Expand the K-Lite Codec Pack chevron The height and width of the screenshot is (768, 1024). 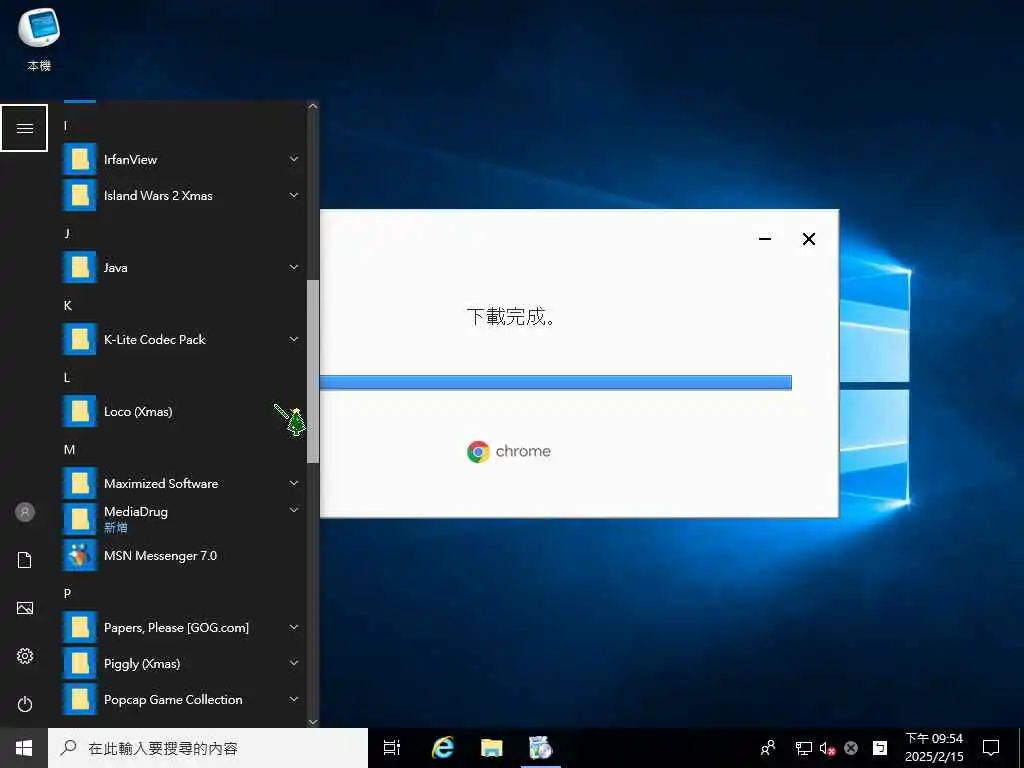click(294, 339)
